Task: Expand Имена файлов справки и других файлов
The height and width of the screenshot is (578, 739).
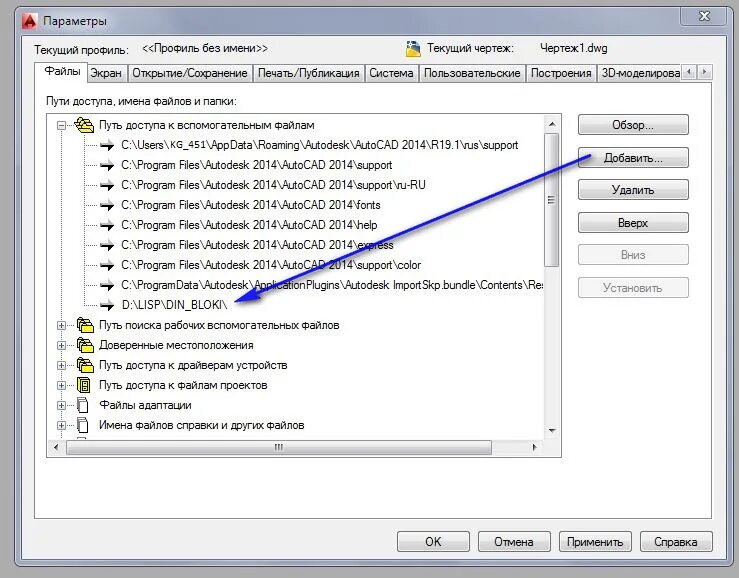Action: 61,425
